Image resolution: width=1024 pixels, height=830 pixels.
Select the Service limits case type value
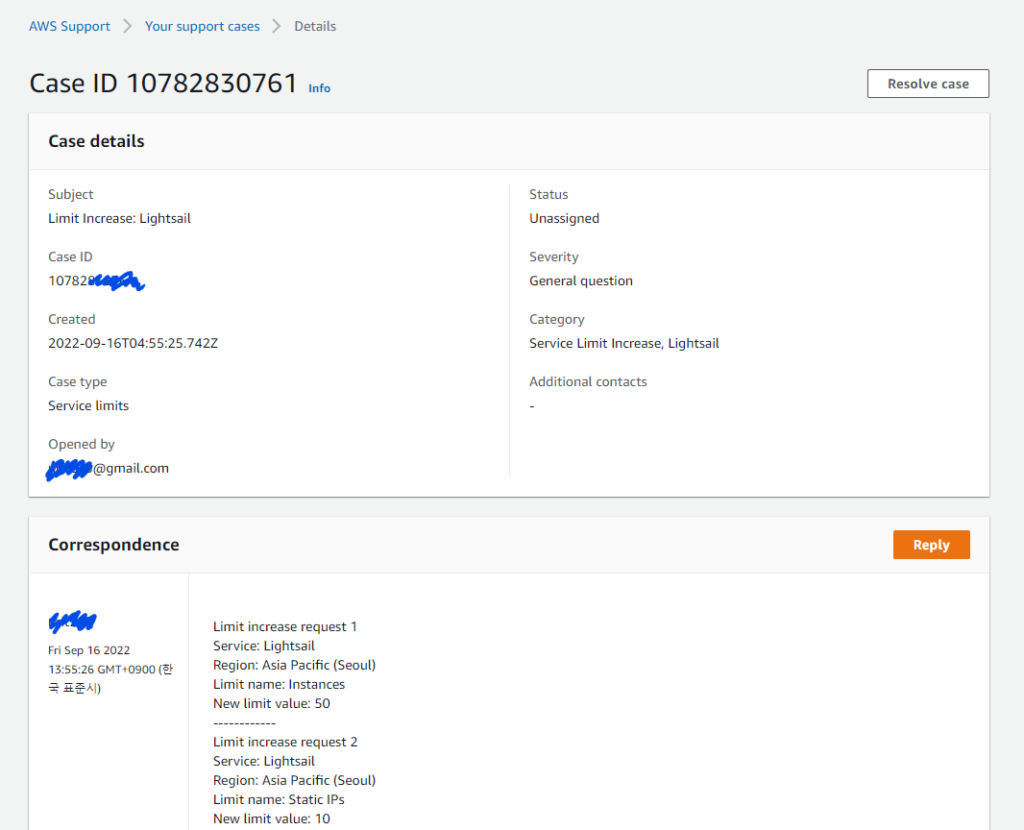[x=88, y=406]
